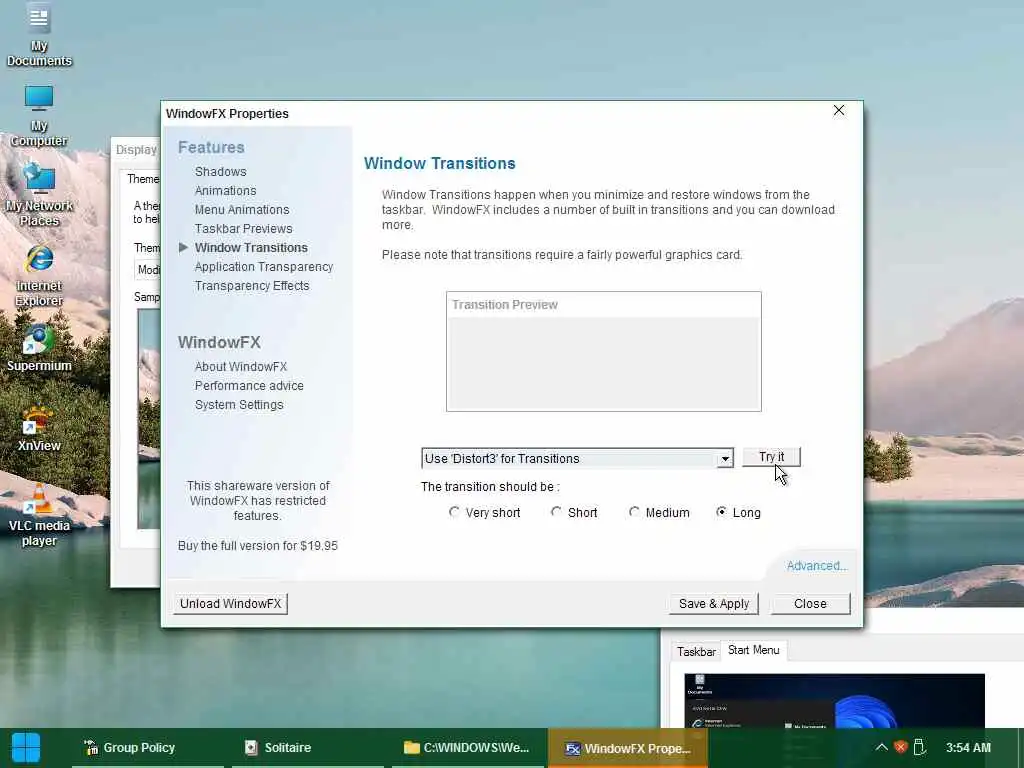
Task: Close WindowFX Properties with X button
Action: [839, 110]
